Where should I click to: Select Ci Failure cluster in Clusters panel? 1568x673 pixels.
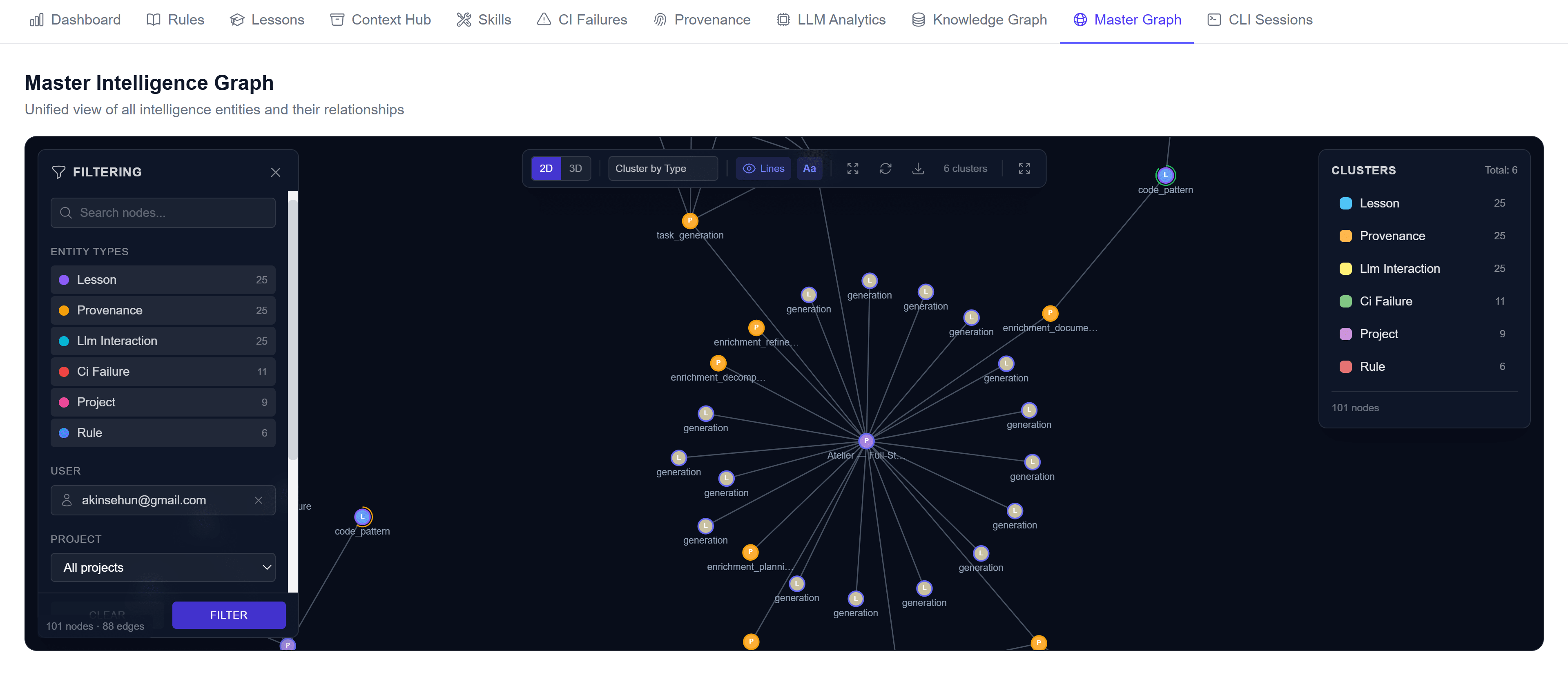[x=1424, y=301]
